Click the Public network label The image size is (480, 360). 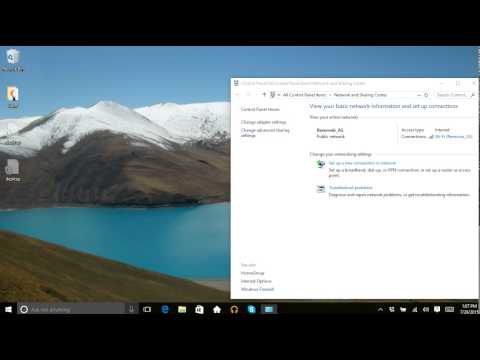click(330, 136)
